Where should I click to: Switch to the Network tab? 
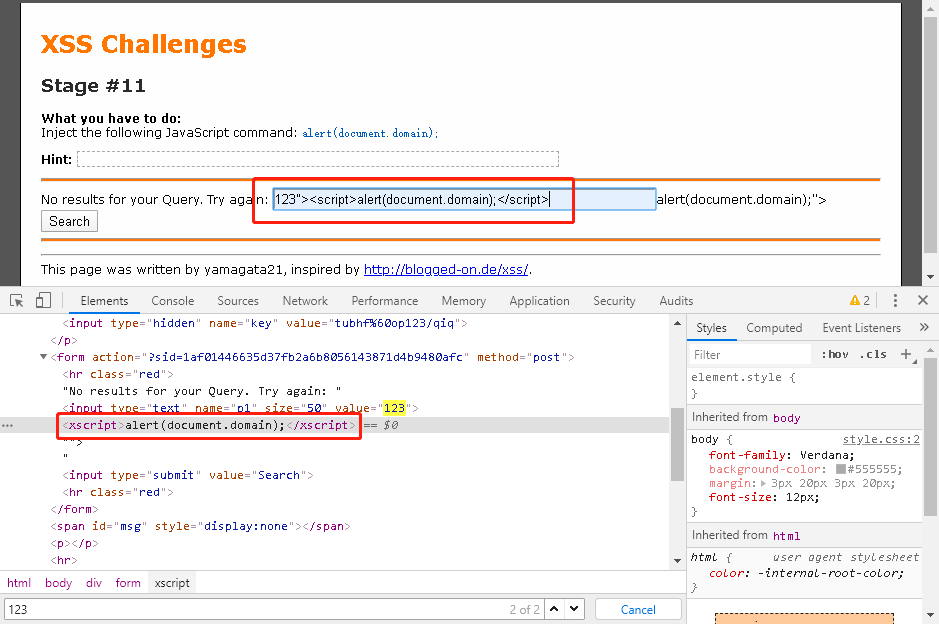[x=305, y=301]
